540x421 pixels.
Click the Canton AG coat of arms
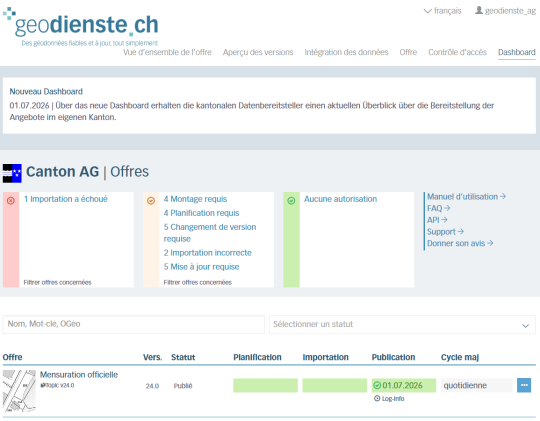12,173
